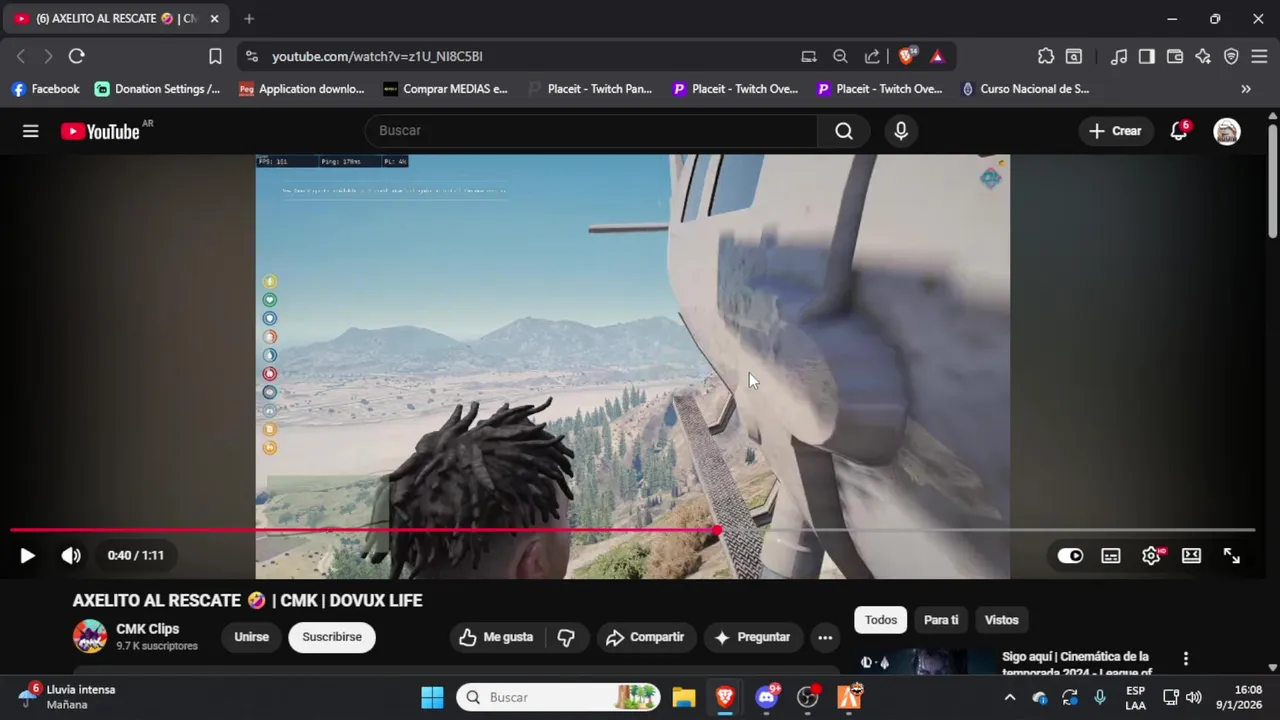Open Discord from the taskbar

[x=768, y=697]
